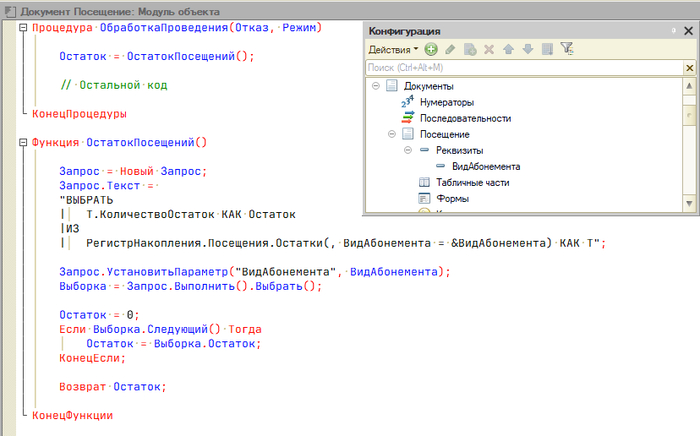Select the Посещение document in tree
The height and width of the screenshot is (436, 700).
click(445, 134)
